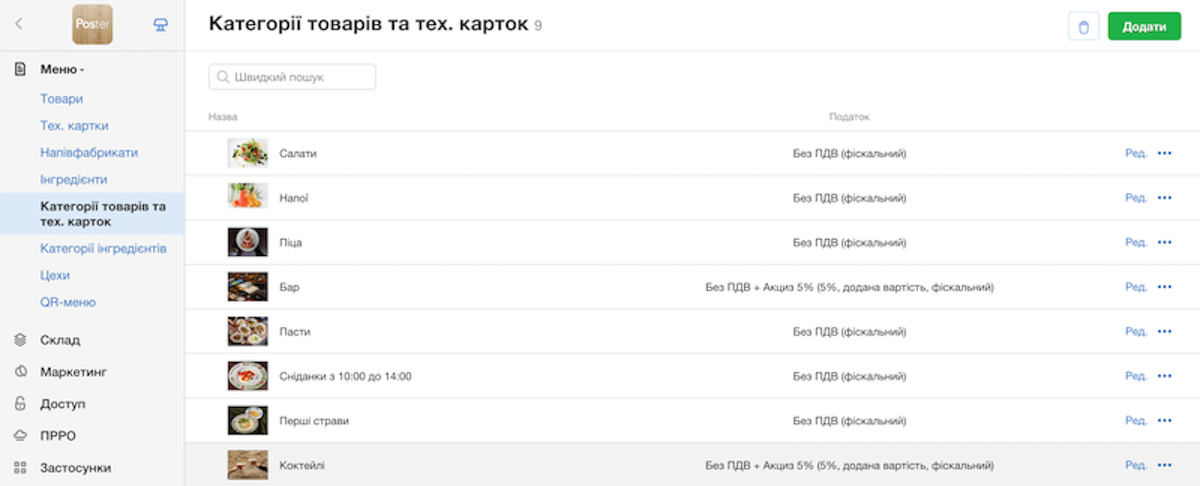This screenshot has height=486, width=1200.
Task: Click the Напої category thumbnail
Action: pos(247,197)
